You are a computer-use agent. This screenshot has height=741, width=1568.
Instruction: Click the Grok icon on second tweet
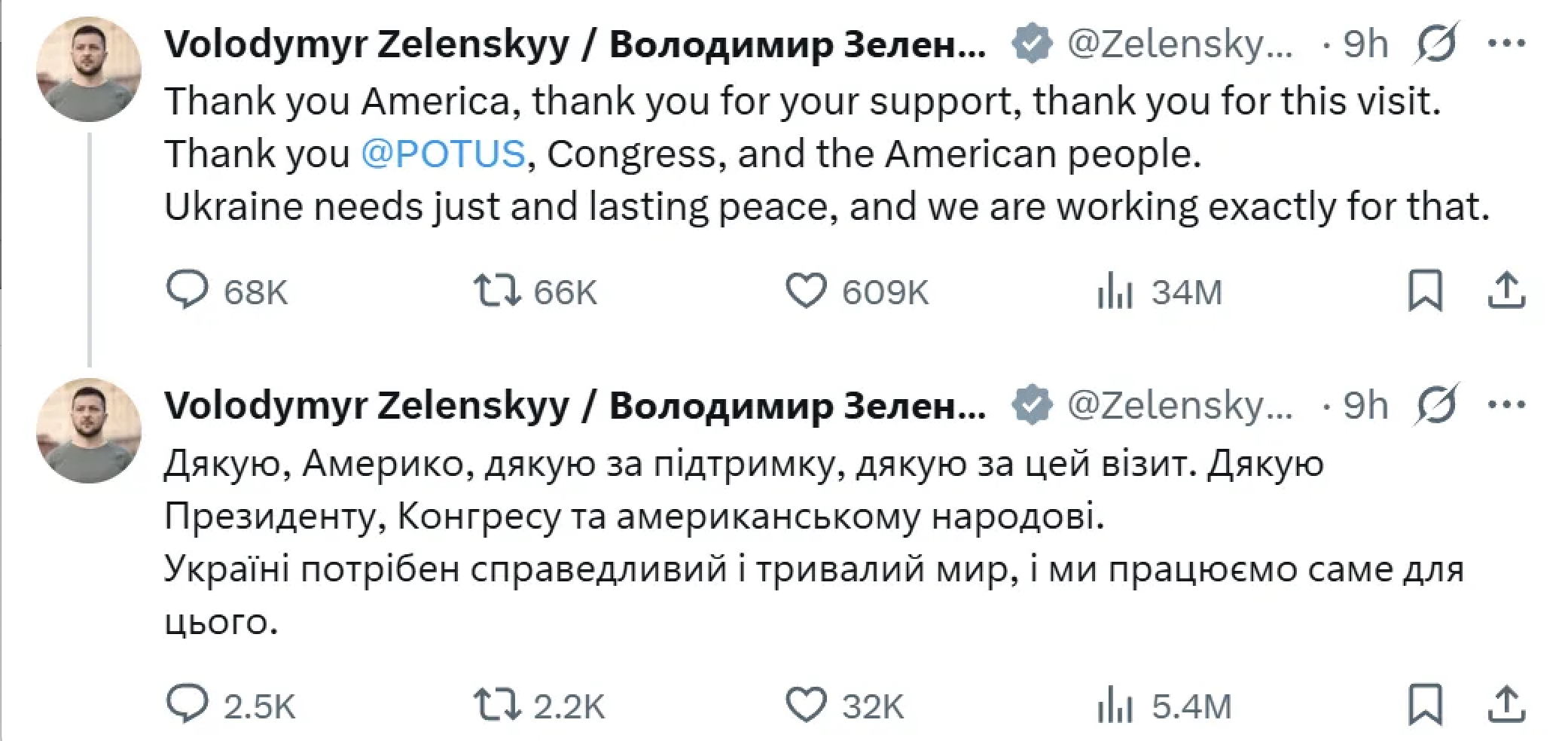pyautogui.click(x=1437, y=404)
